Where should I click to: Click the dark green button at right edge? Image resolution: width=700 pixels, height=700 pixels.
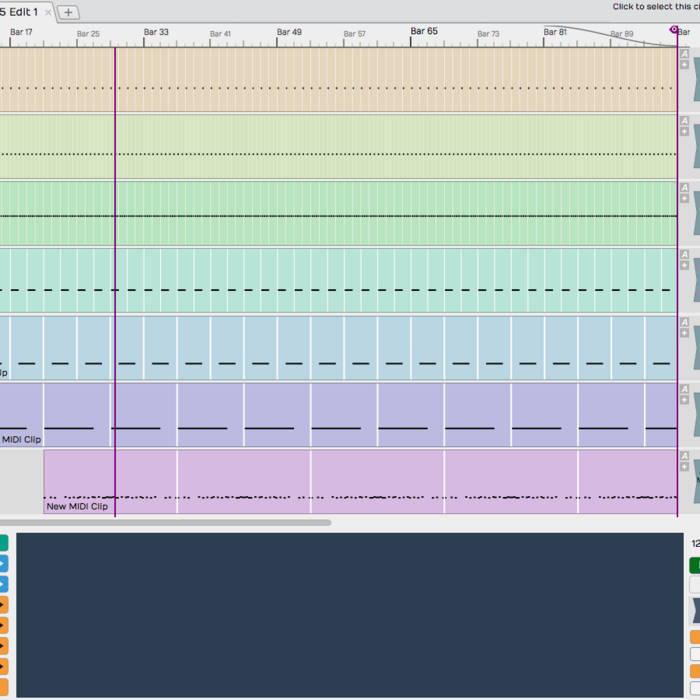click(694, 565)
